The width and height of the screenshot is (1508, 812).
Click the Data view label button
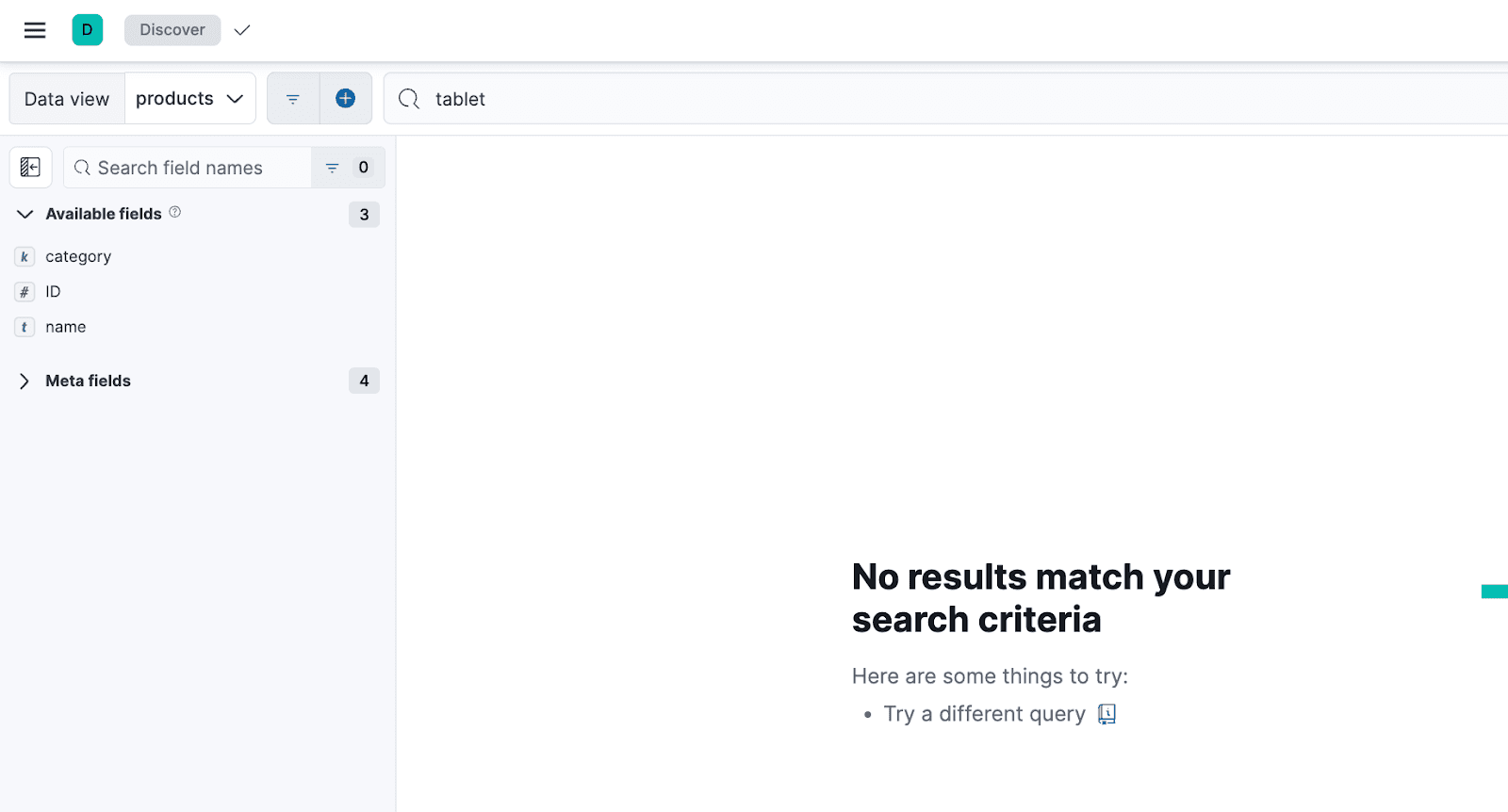pos(67,99)
